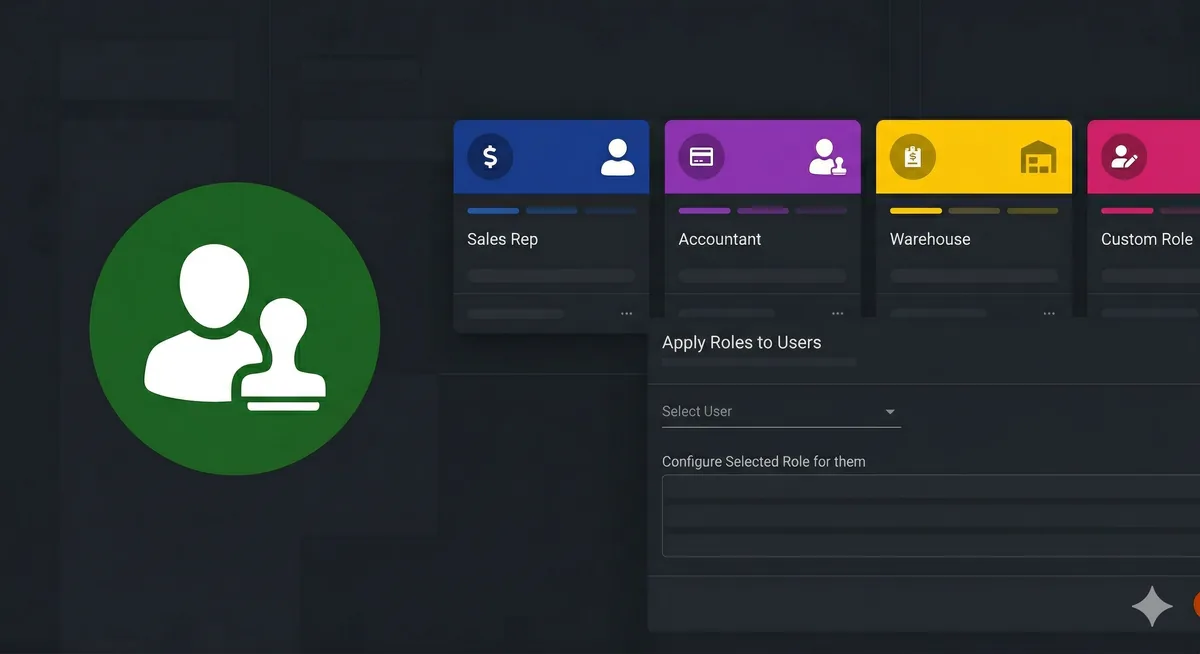Click inside the Configure Selected Role text box
This screenshot has width=1200, height=654.
coord(931,516)
